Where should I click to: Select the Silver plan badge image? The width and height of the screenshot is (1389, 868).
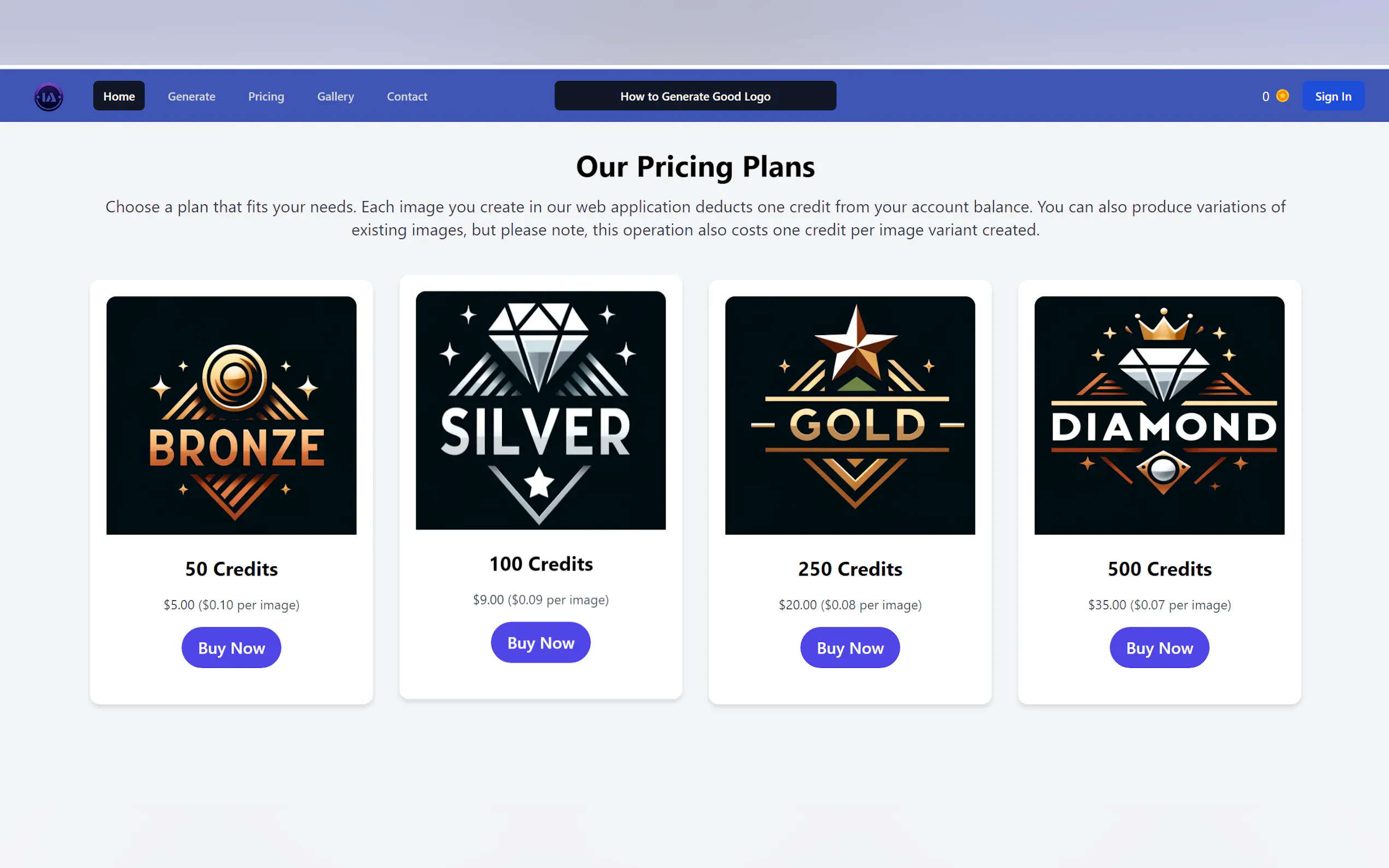pos(540,410)
